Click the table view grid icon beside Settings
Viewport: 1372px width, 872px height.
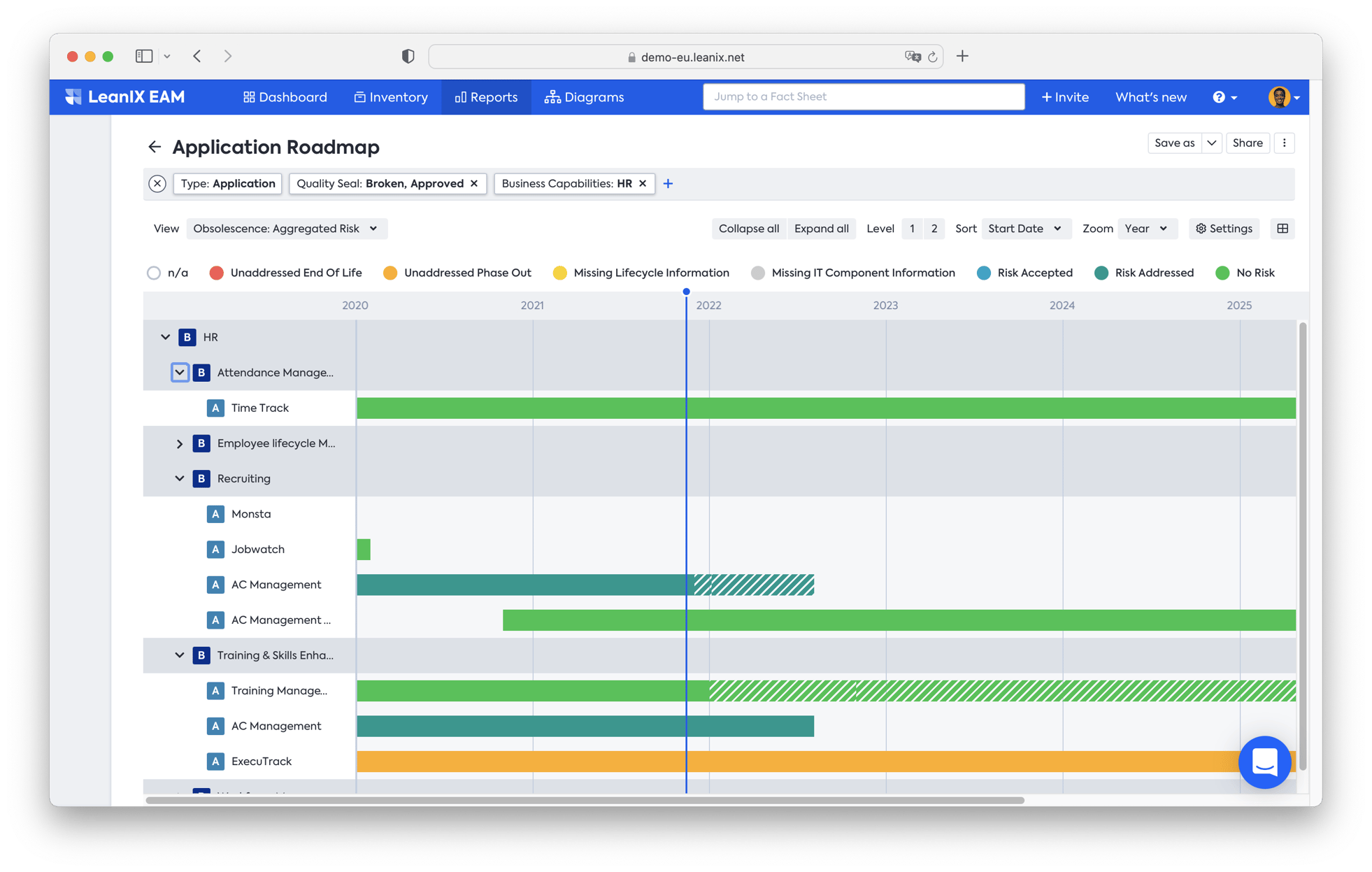pos(1282,228)
